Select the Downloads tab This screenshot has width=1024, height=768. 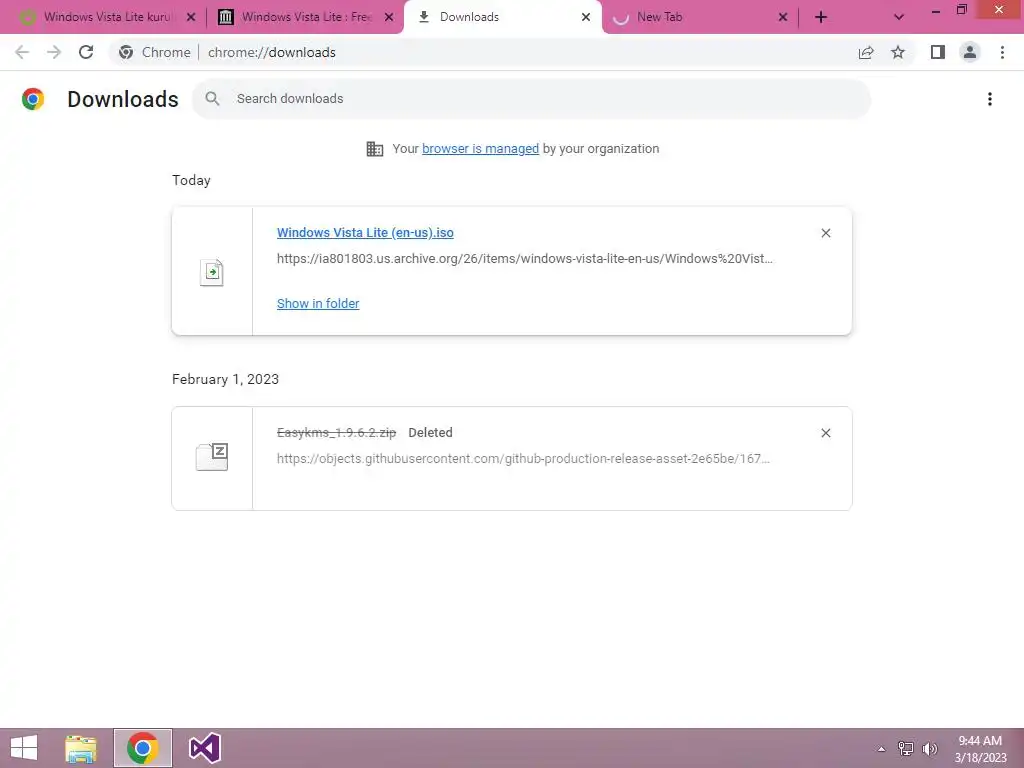pos(502,17)
